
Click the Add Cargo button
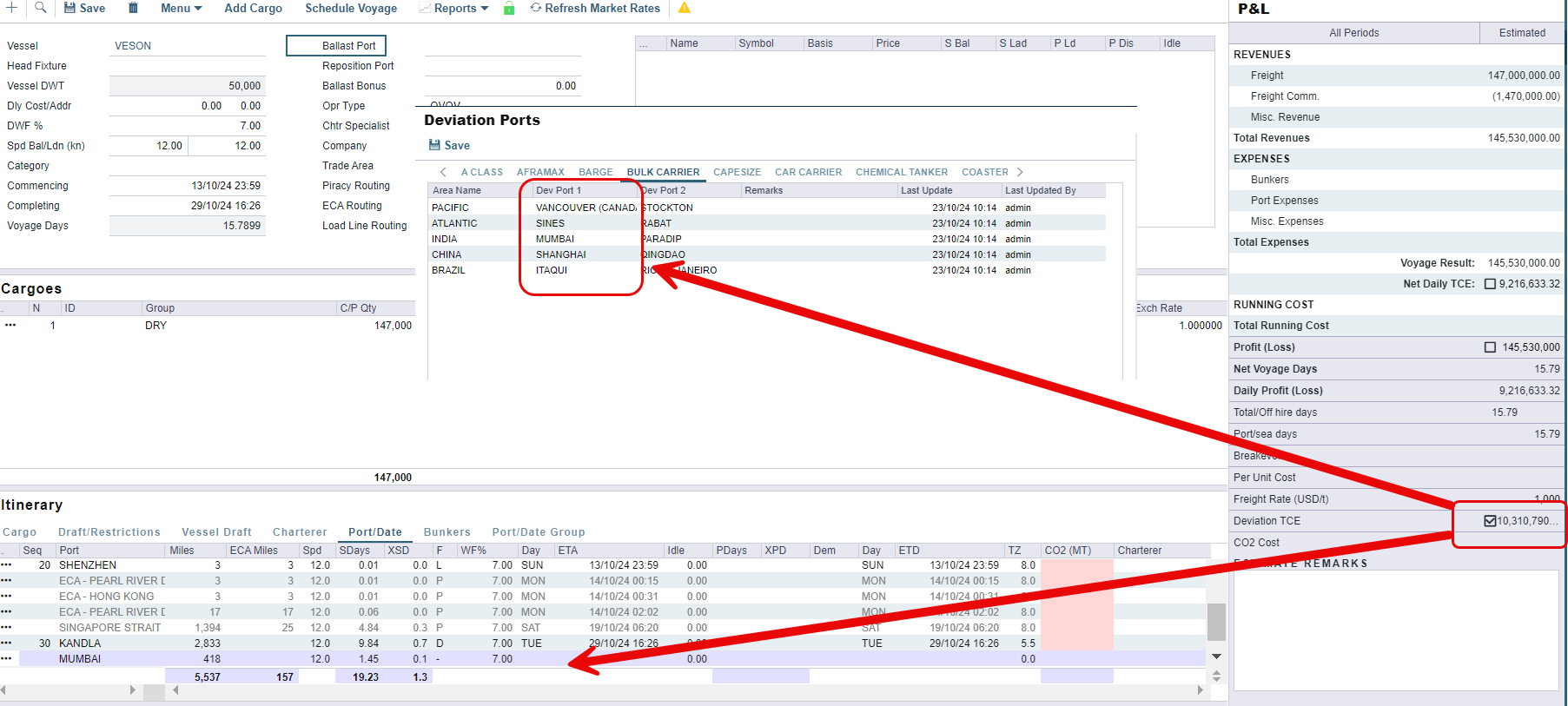(x=253, y=9)
